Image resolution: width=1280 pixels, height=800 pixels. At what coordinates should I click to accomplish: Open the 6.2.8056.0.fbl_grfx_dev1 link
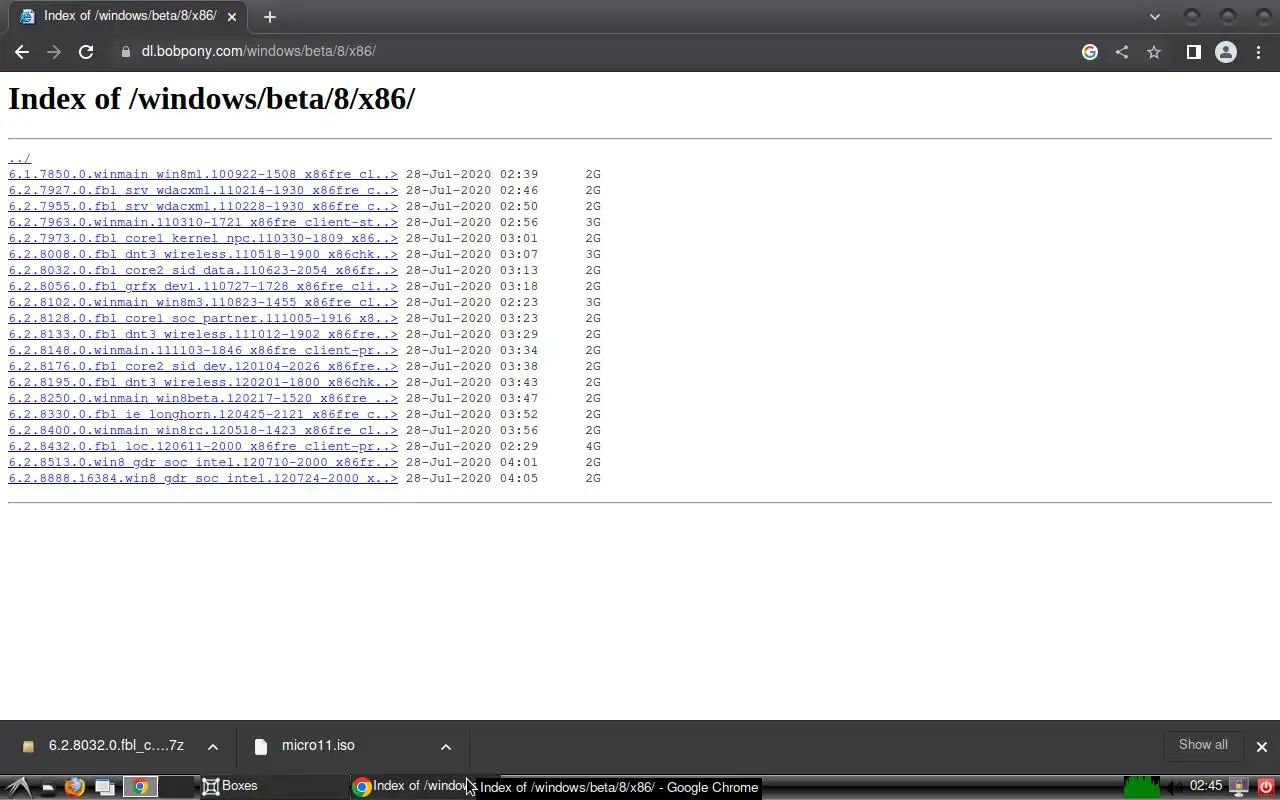click(203, 286)
